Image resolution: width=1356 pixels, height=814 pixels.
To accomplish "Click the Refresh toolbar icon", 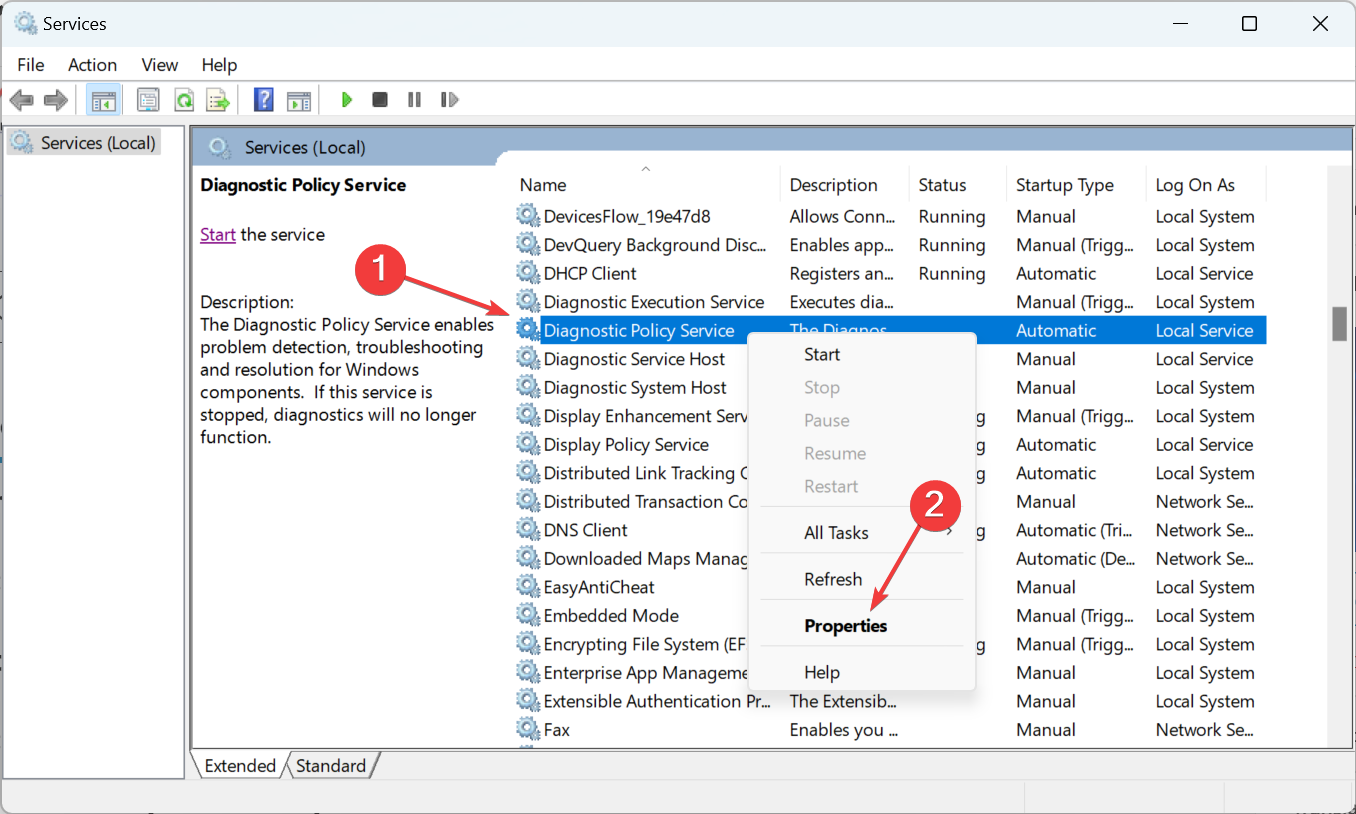I will click(x=183, y=100).
